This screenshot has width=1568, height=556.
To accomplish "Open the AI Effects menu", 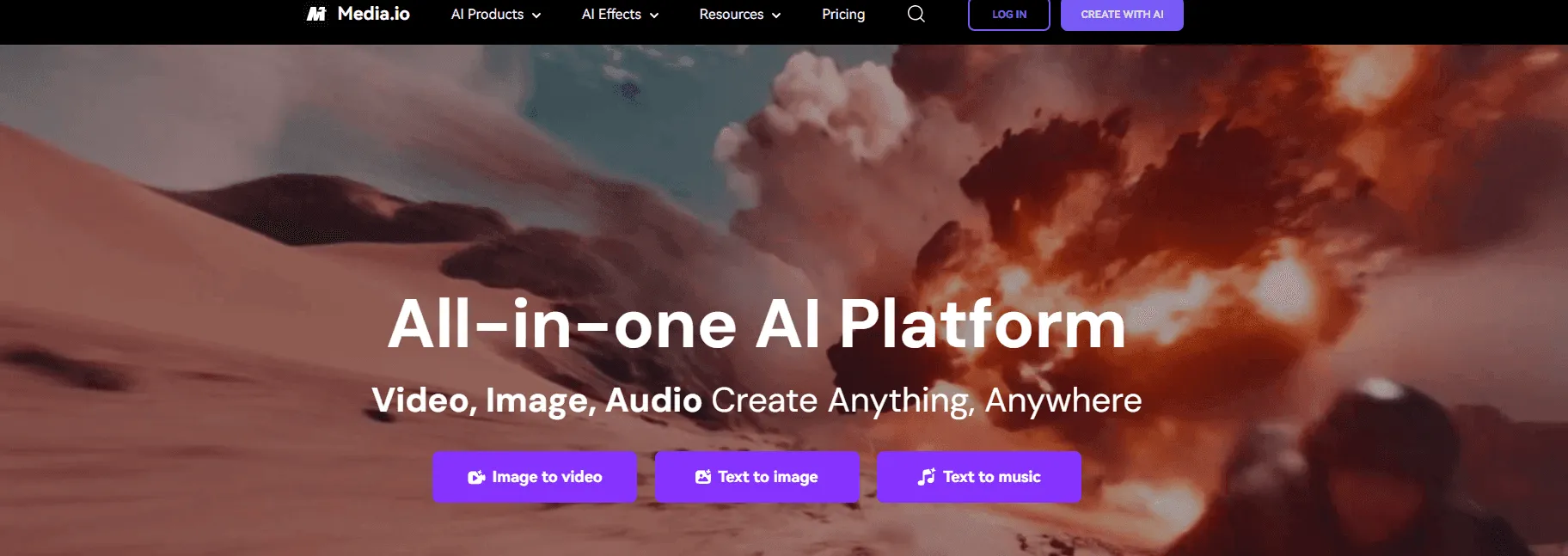I will (620, 15).
